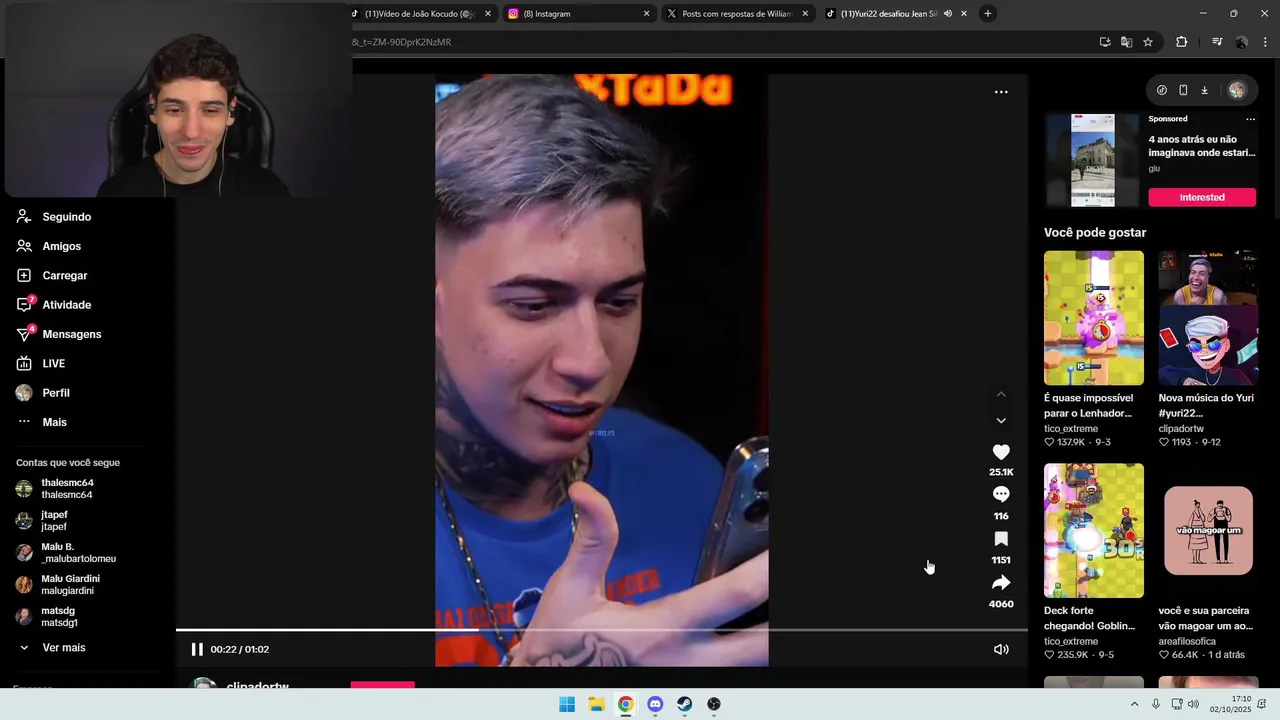Open the first tico_extreme author link
Screen dimensions: 1280x720
(1071, 429)
